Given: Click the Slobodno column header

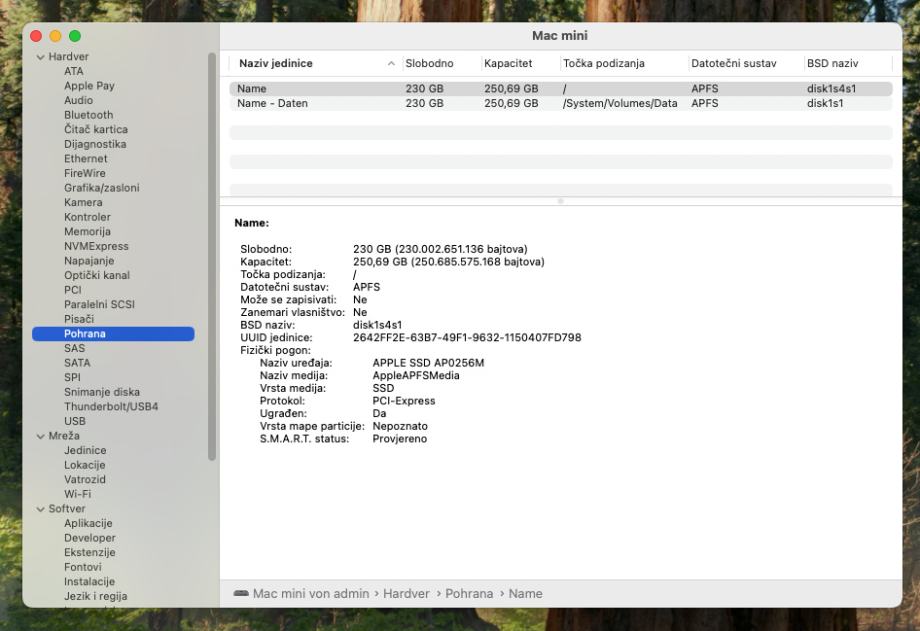Looking at the screenshot, I should point(429,64).
